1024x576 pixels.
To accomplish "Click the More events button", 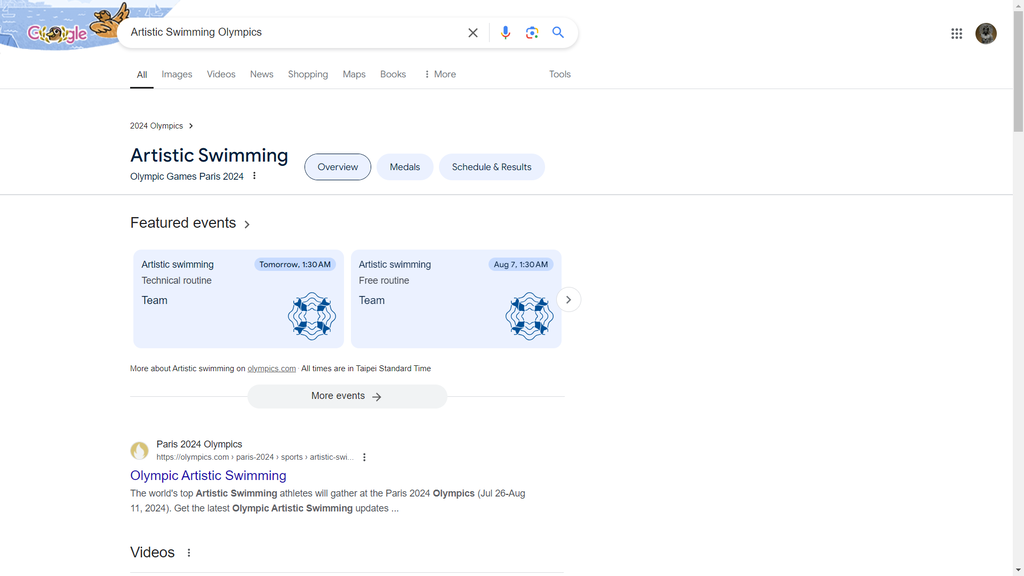I will tap(347, 396).
